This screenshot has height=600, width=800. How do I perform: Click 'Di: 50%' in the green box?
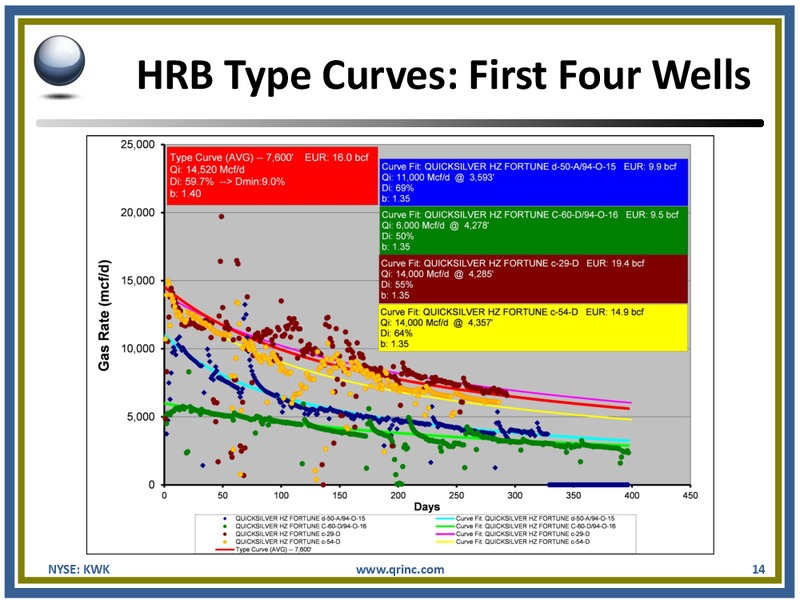(x=397, y=236)
